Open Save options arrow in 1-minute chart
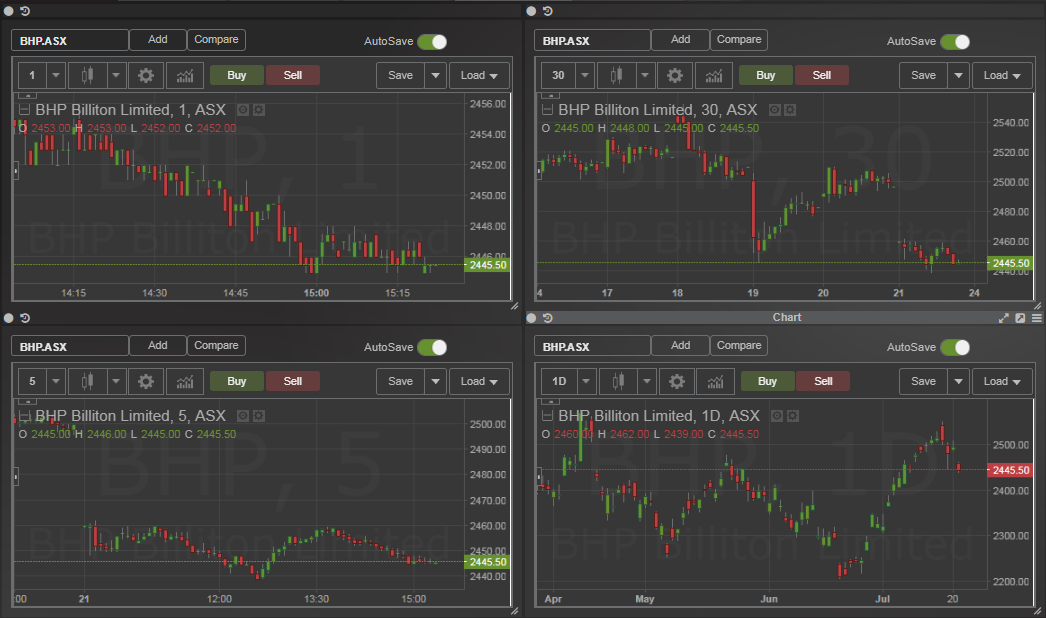The height and width of the screenshot is (618, 1046). click(x=436, y=75)
